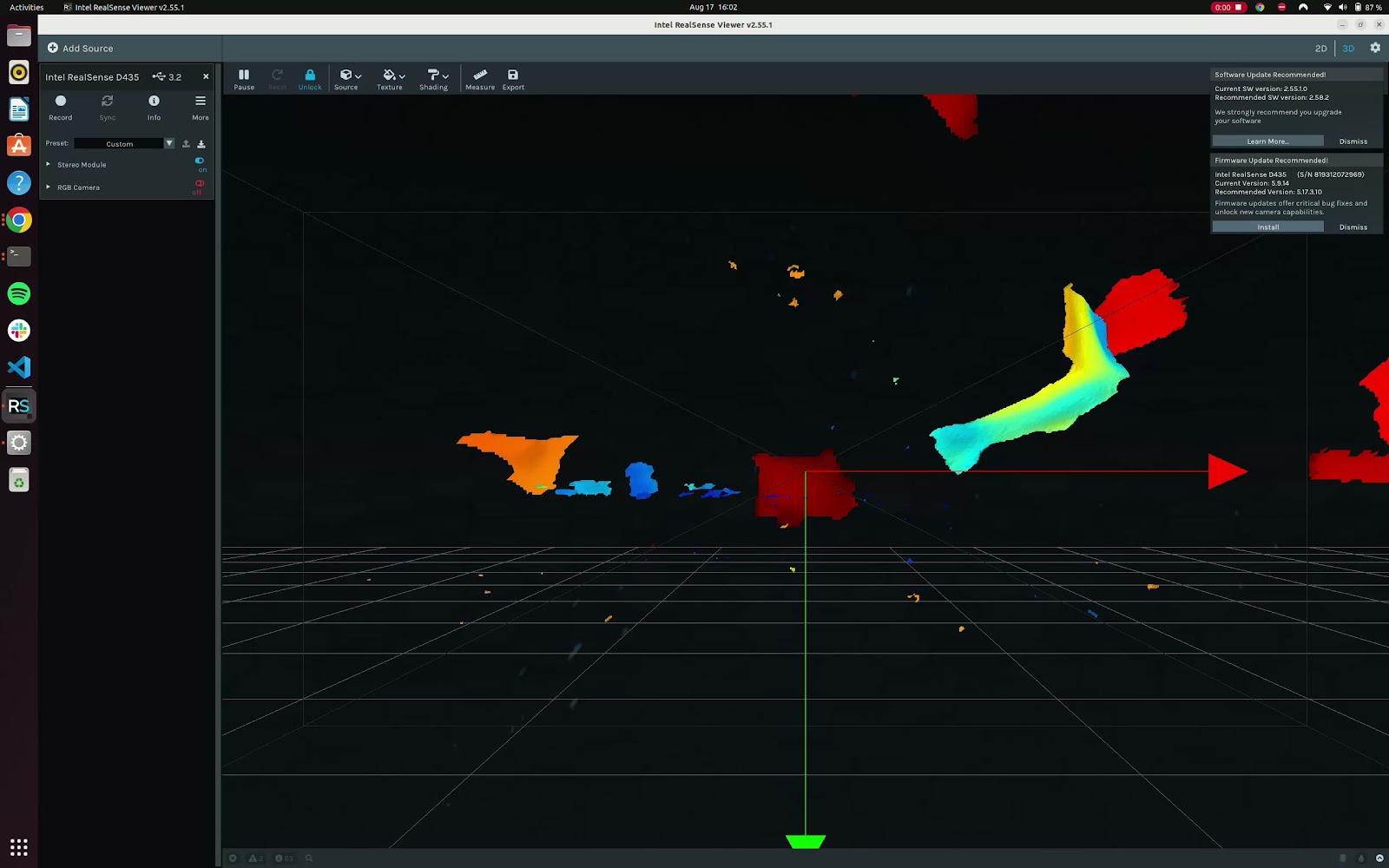The width and height of the screenshot is (1389, 868).
Task: Show device Info
Action: (154, 108)
